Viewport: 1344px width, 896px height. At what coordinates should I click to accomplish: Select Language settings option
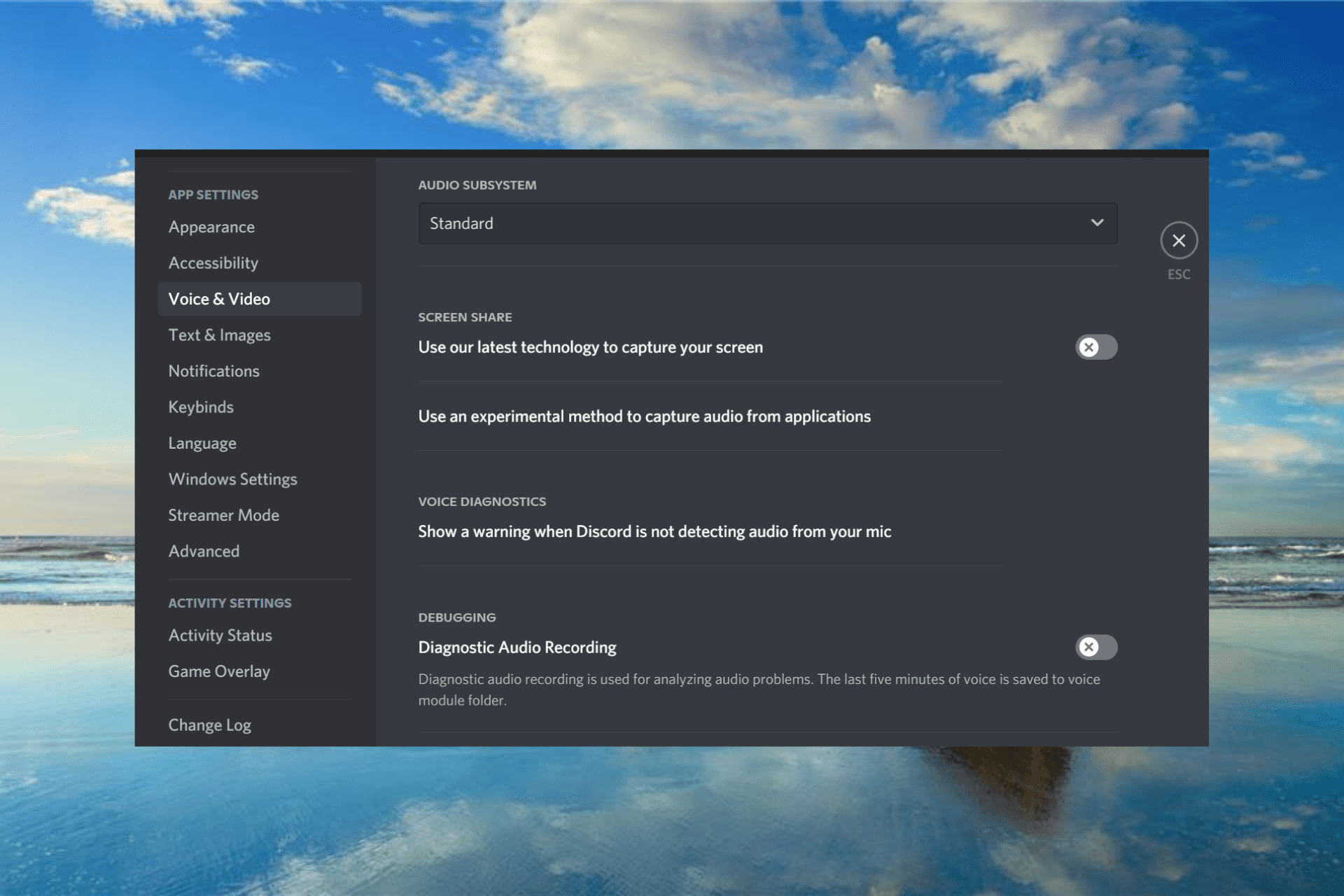[x=202, y=442]
